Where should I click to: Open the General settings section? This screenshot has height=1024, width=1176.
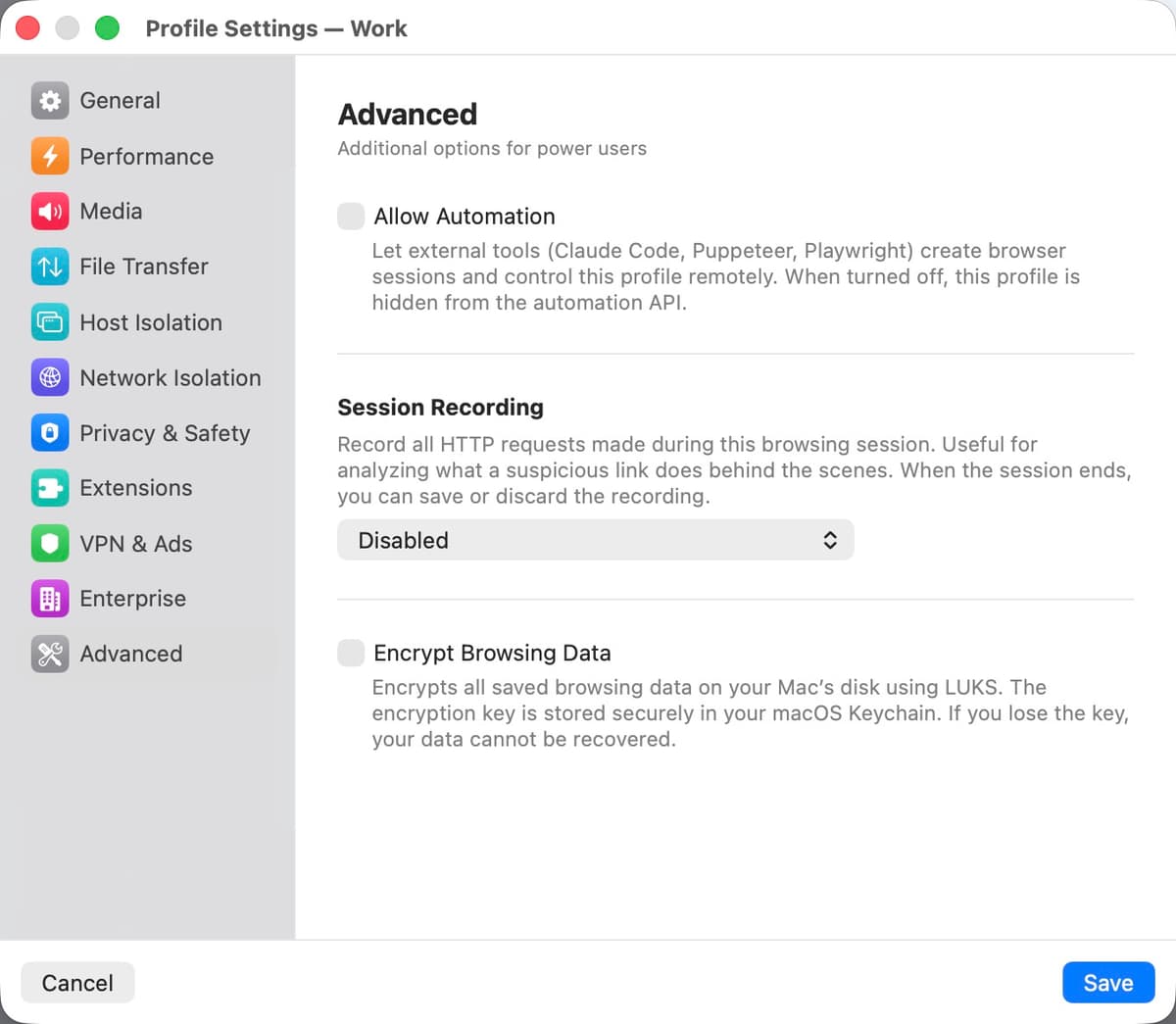[148, 101]
